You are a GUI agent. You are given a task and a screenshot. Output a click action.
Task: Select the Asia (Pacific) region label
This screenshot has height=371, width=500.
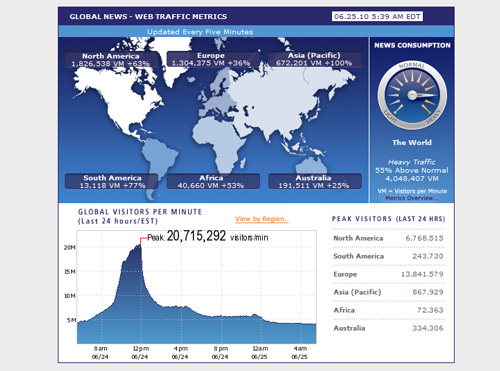pyautogui.click(x=314, y=59)
